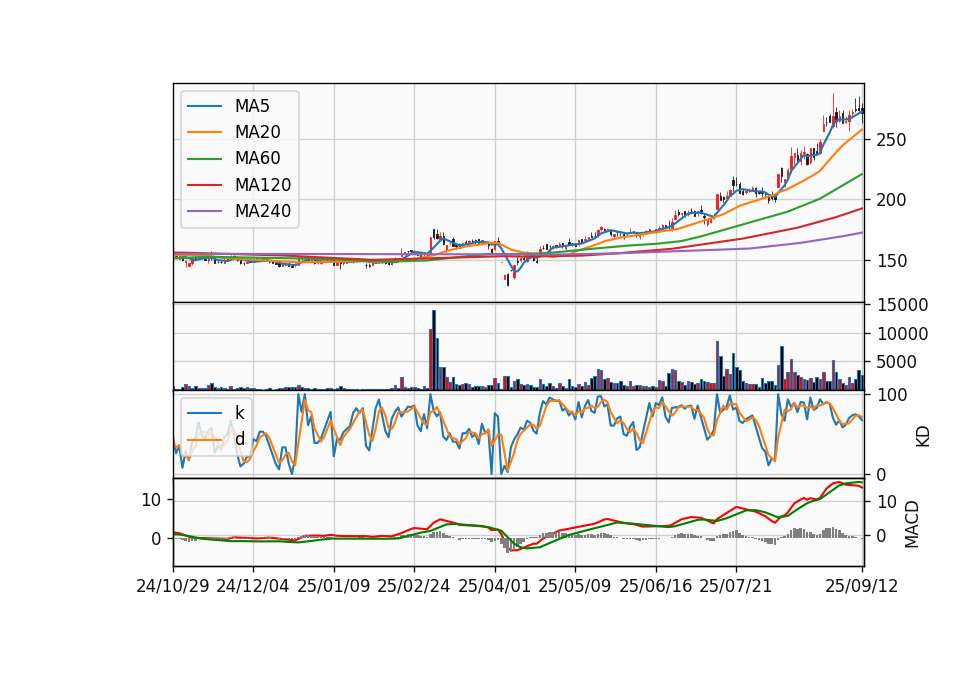The height and width of the screenshot is (690, 960).
Task: Click the 25/02/24 date tick label
Action: click(414, 586)
